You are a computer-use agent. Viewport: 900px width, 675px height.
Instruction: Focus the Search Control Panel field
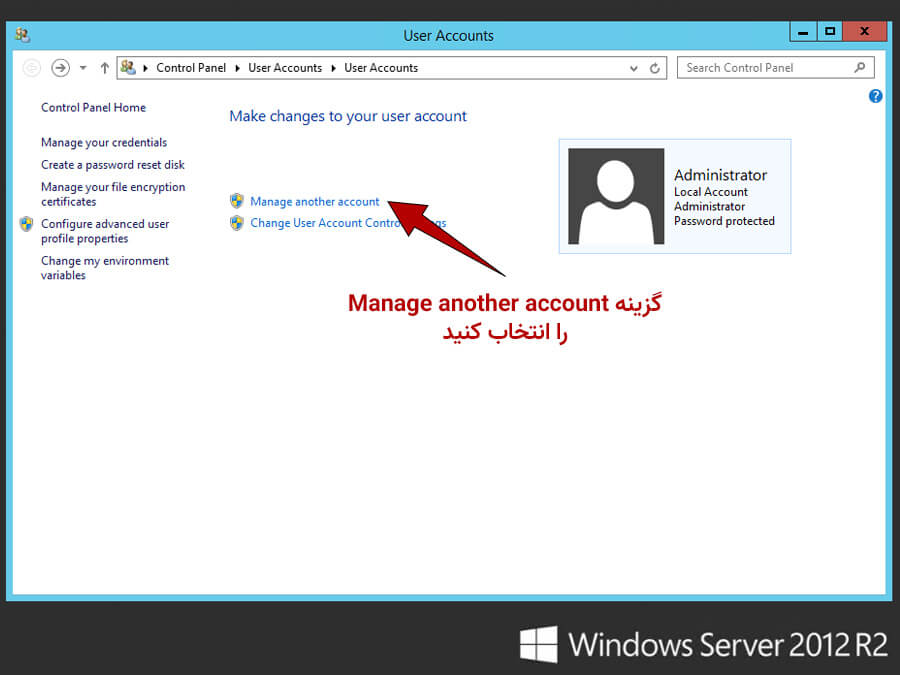(x=775, y=68)
